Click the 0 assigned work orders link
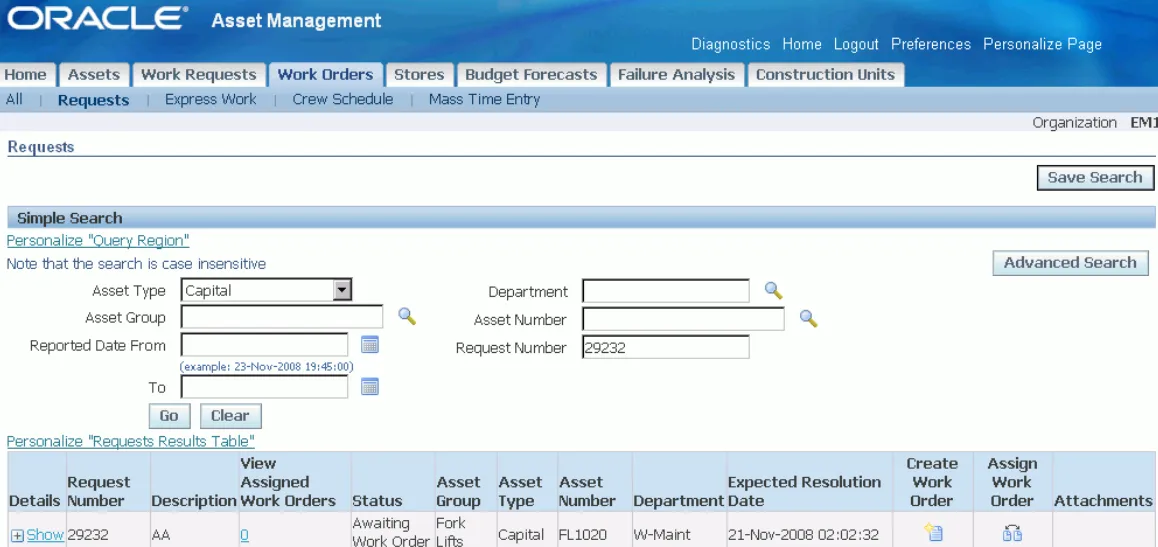Screen dimensions: 1158x547 (244, 535)
